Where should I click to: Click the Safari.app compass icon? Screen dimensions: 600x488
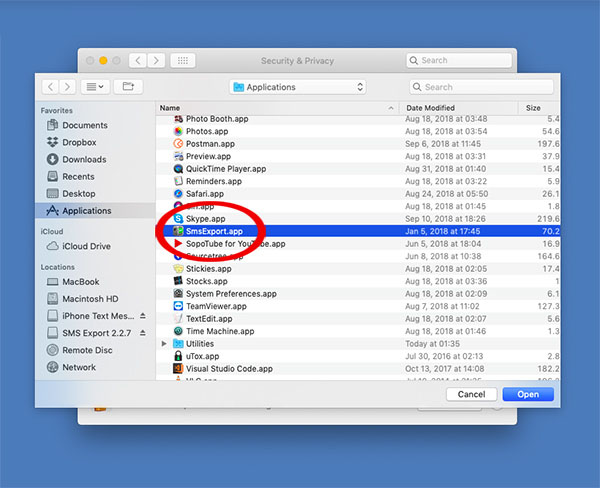178,194
